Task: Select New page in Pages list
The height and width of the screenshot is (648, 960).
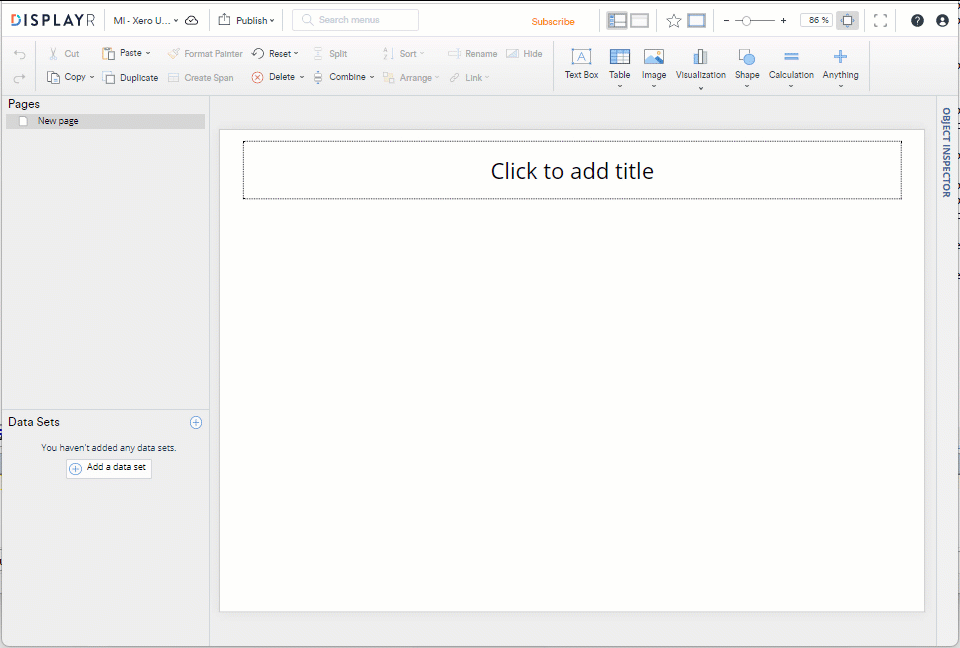Action: pos(105,121)
